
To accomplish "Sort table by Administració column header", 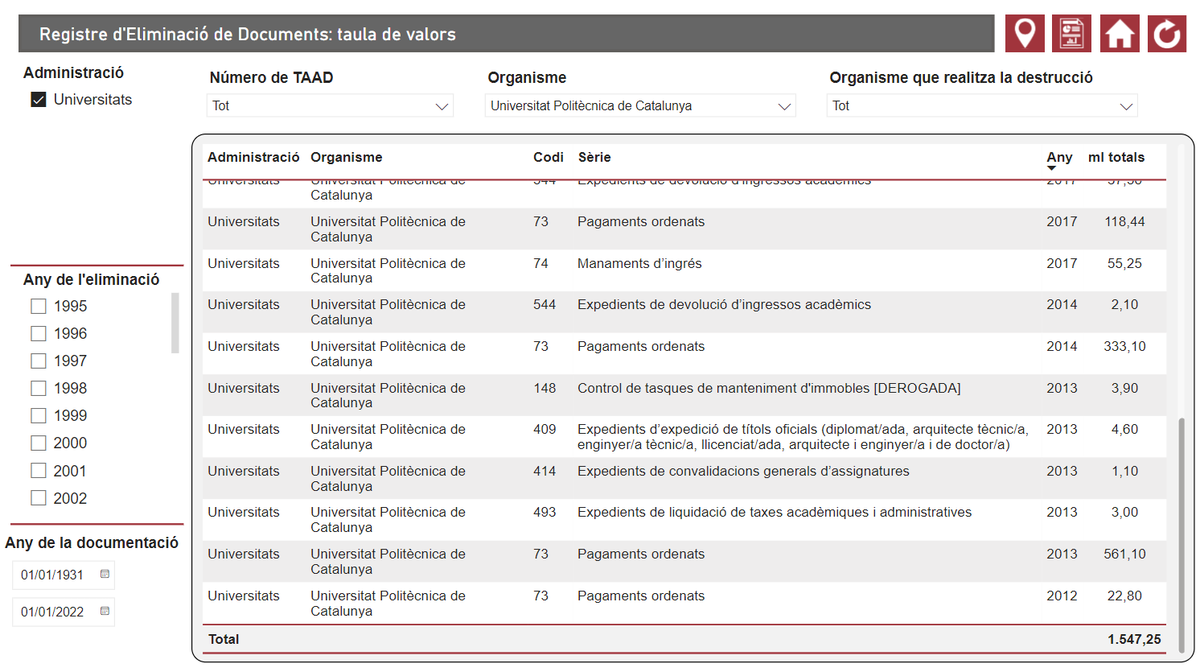I will click(254, 157).
